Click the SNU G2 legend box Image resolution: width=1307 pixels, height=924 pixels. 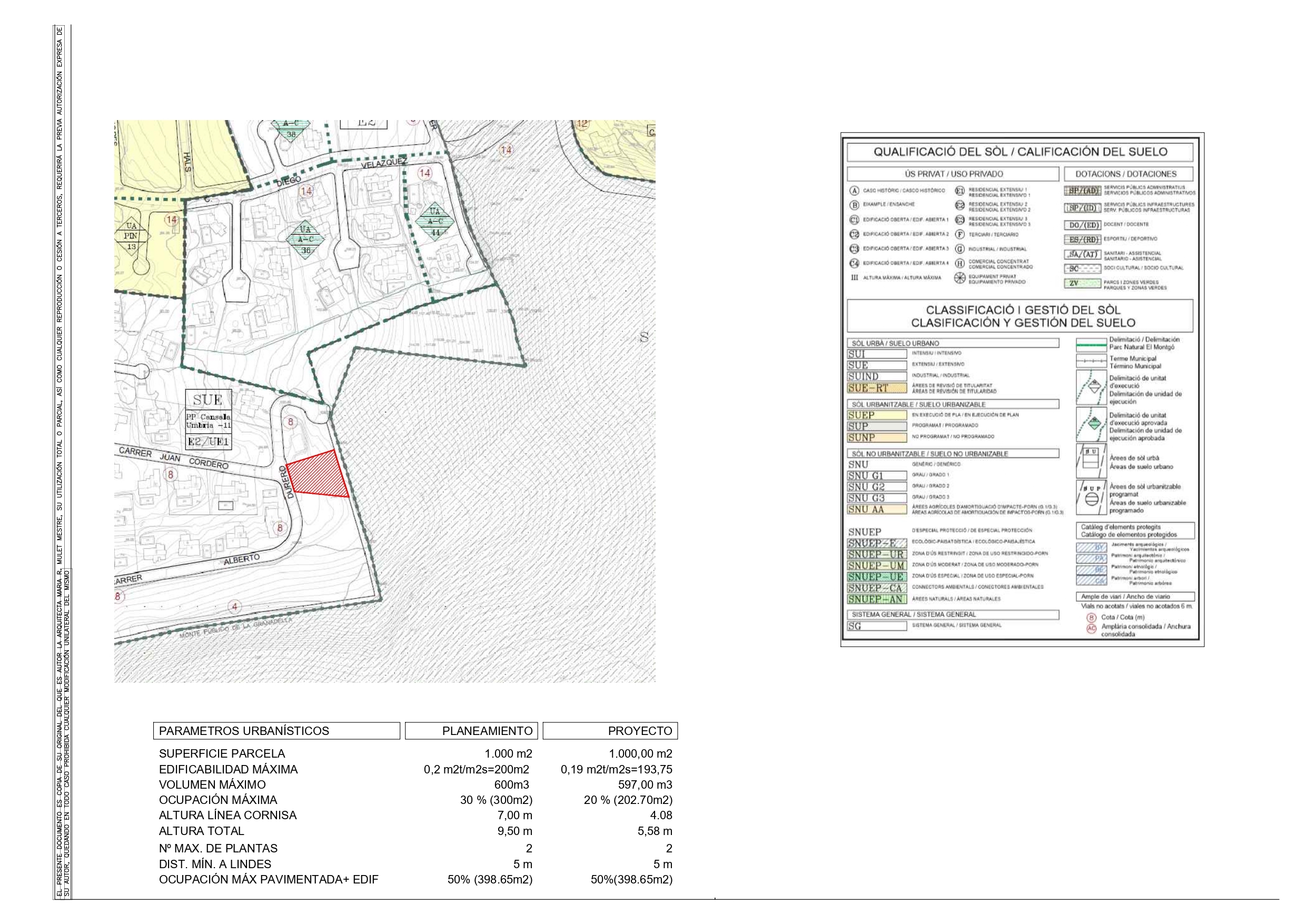(877, 487)
